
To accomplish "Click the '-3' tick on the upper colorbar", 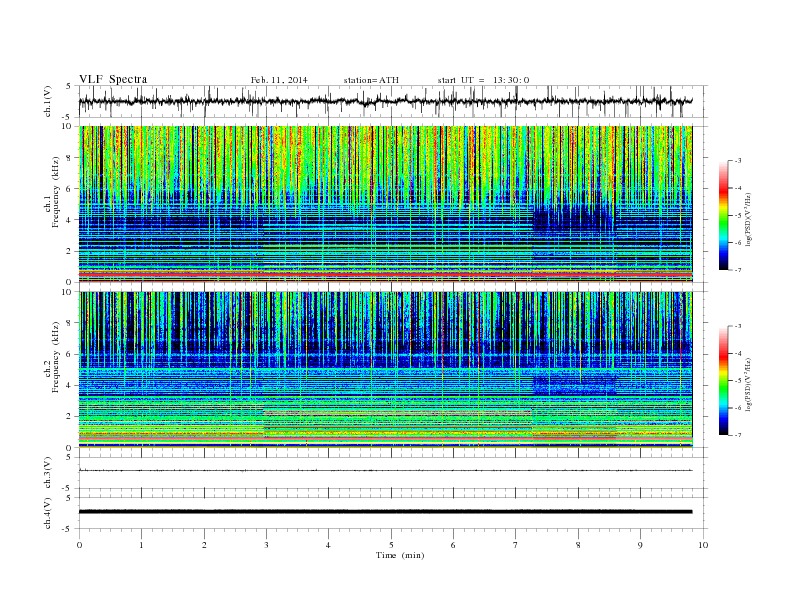I will 738,161.
